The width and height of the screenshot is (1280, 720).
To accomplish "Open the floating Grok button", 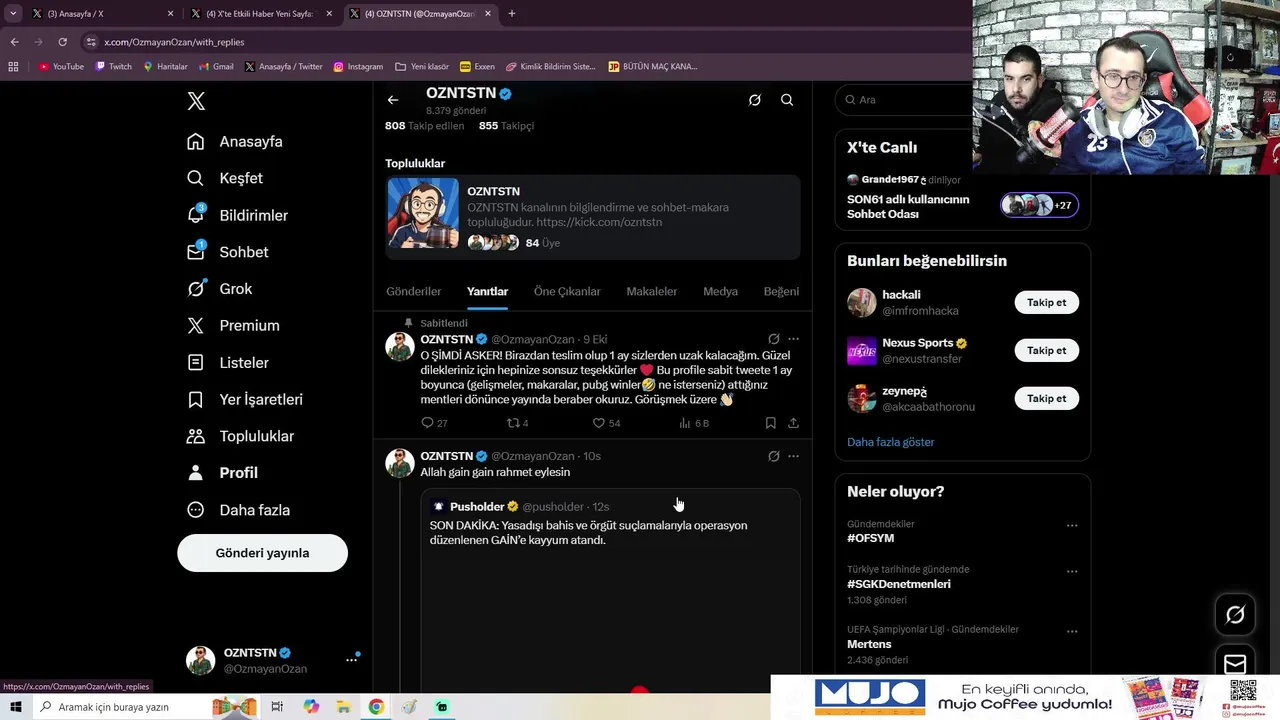I will click(x=1235, y=616).
